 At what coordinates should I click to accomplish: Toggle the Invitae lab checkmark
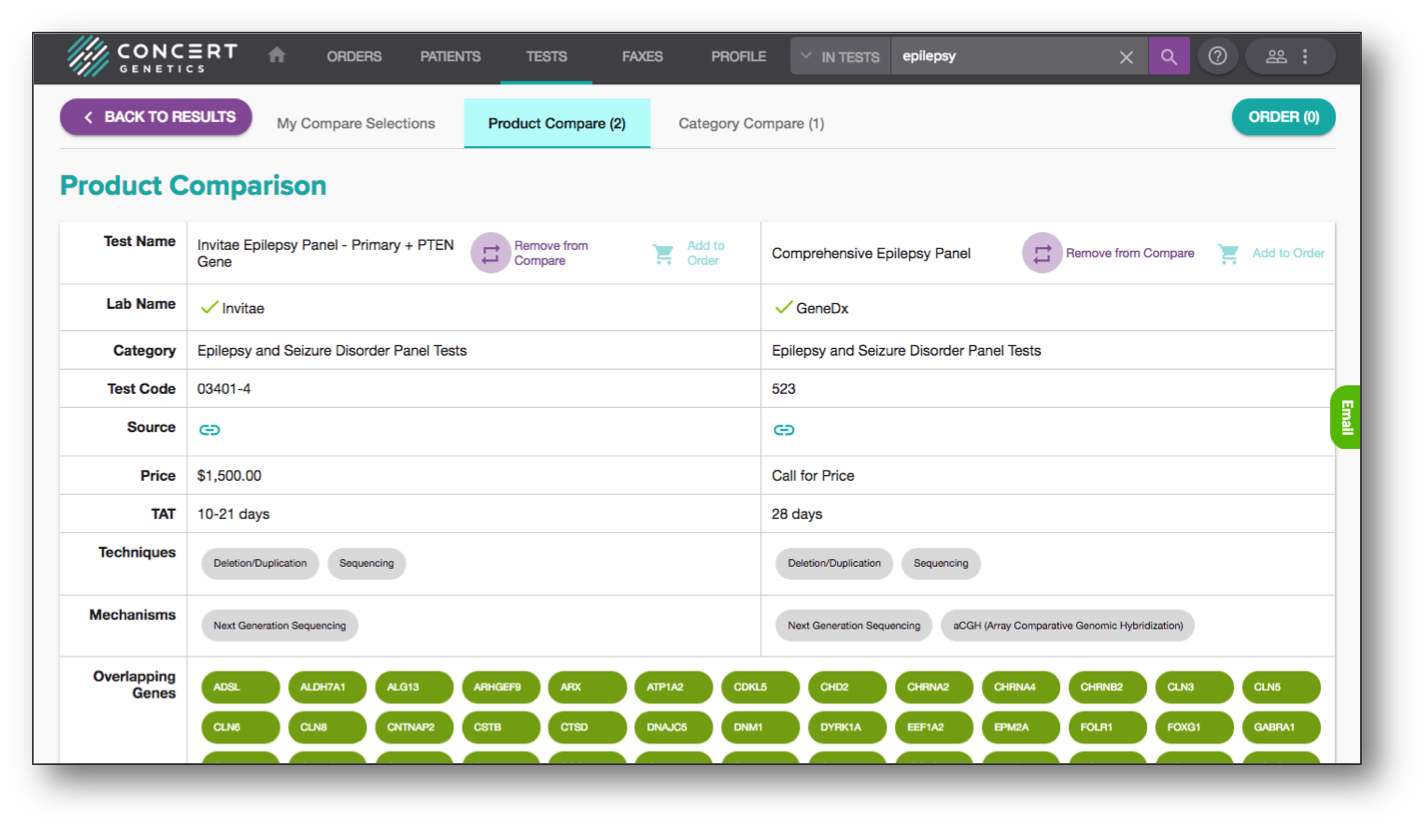coord(209,308)
